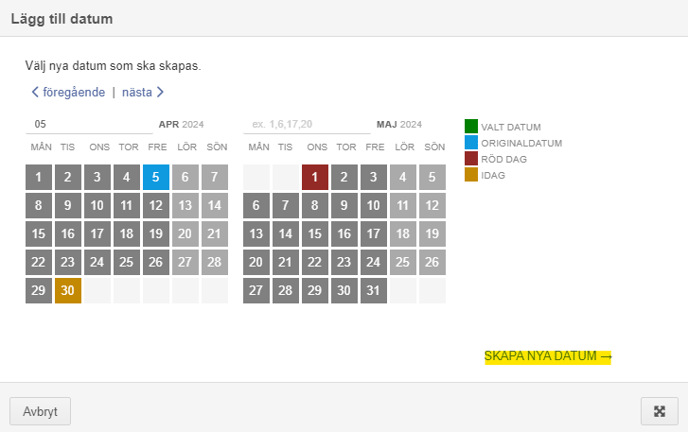This screenshot has height=432, width=688.
Task: Click the fullscreen expand icon button
Action: (x=659, y=411)
